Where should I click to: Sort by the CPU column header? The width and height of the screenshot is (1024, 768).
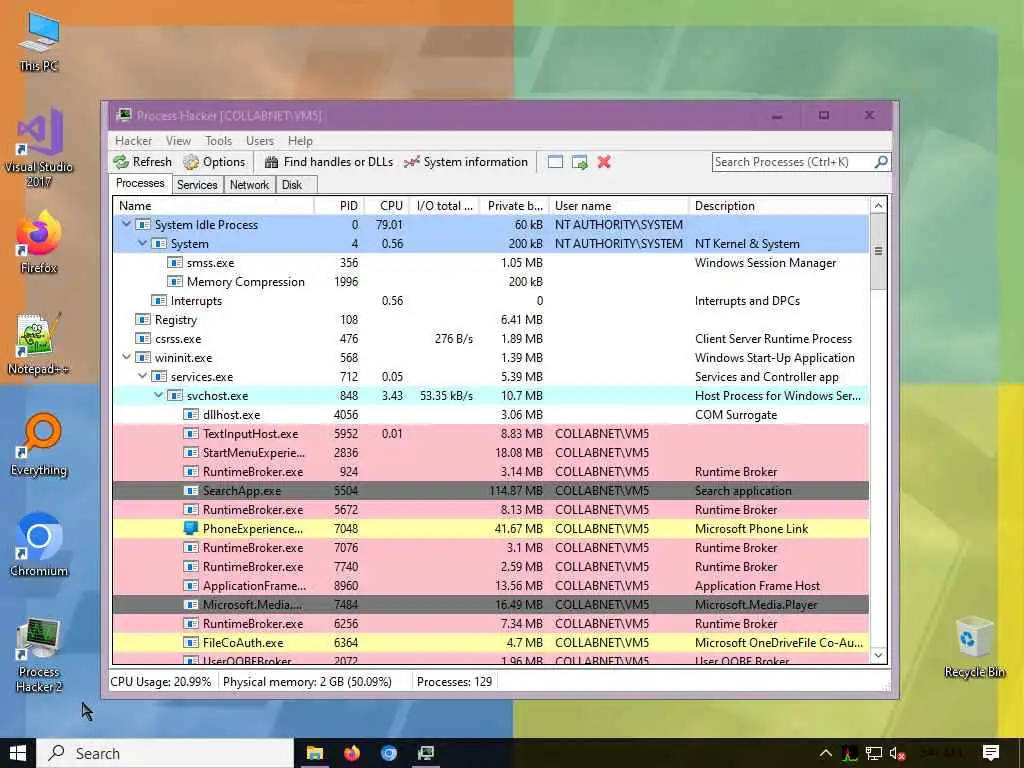tap(386, 206)
